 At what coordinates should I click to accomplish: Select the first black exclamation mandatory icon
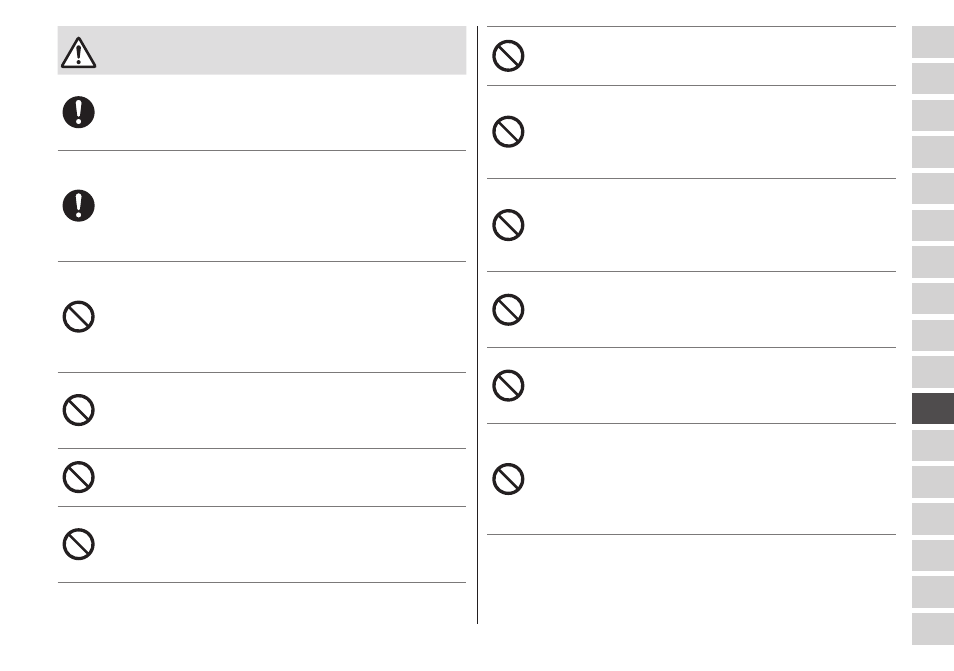tap(78, 112)
